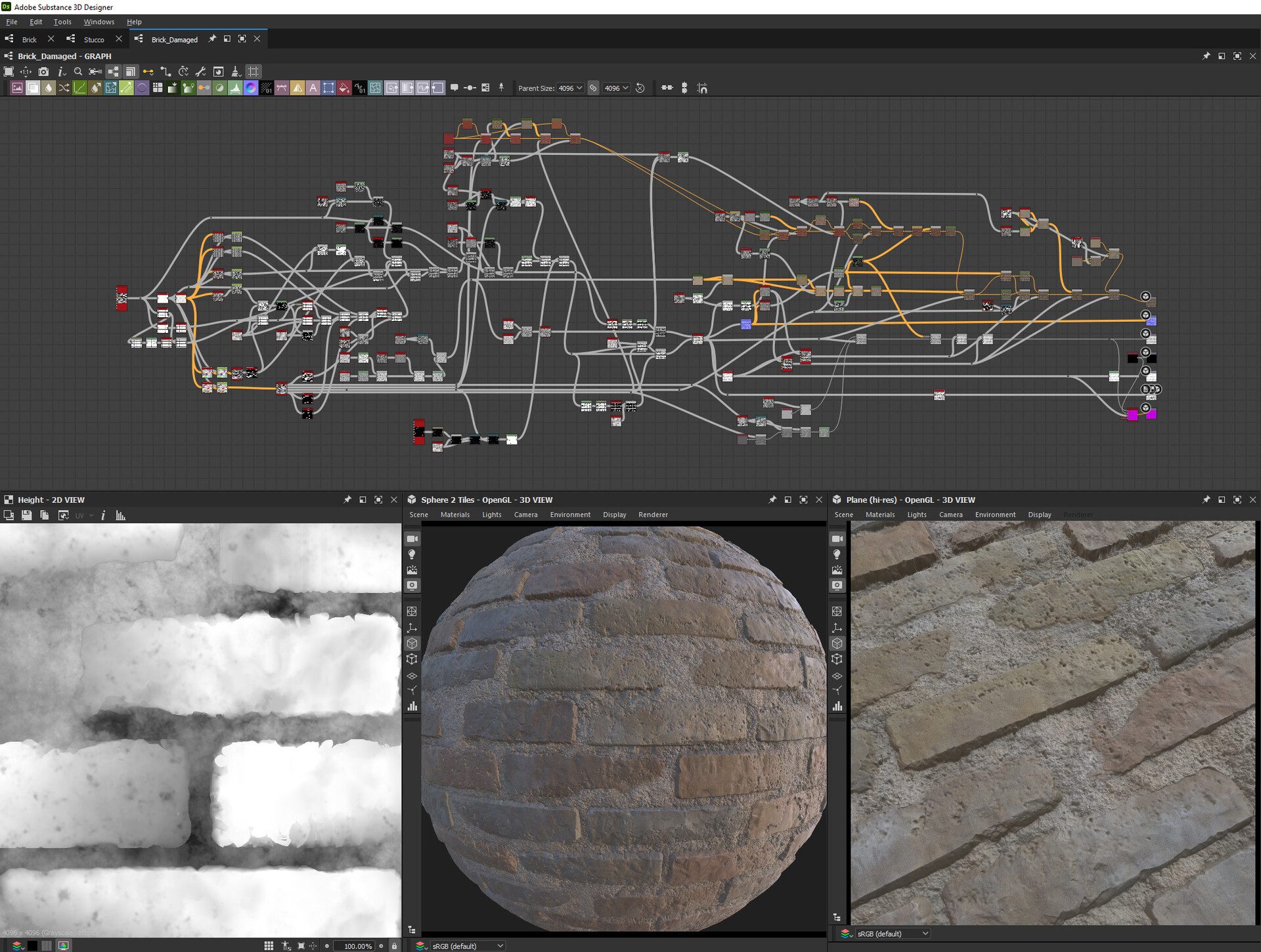Open Environment menu in Sphere 3D view
Screen dimensions: 1261x952
coord(570,515)
